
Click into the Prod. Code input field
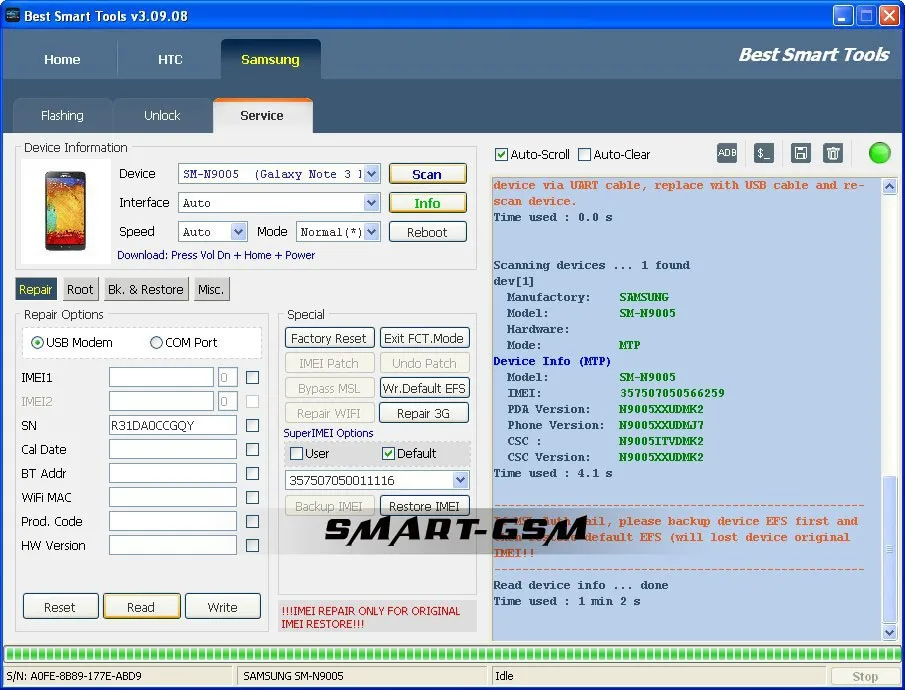tap(173, 521)
